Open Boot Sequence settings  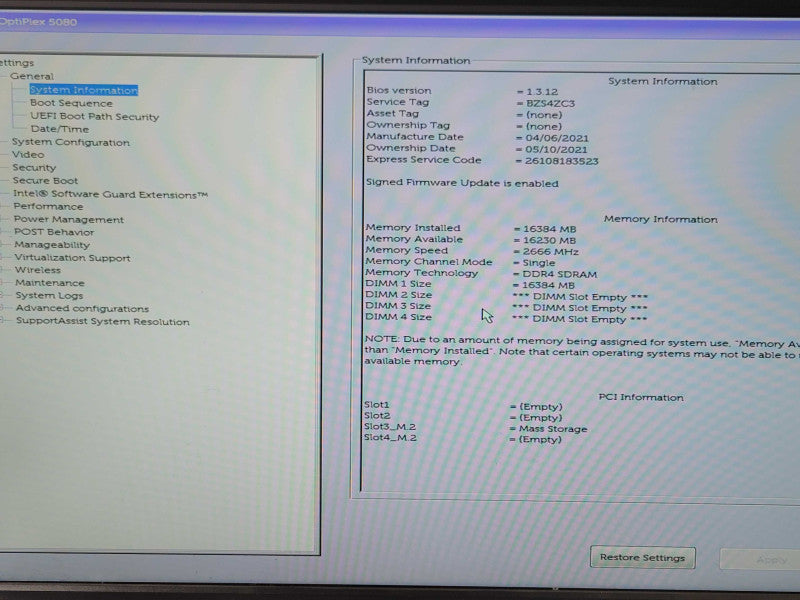71,103
